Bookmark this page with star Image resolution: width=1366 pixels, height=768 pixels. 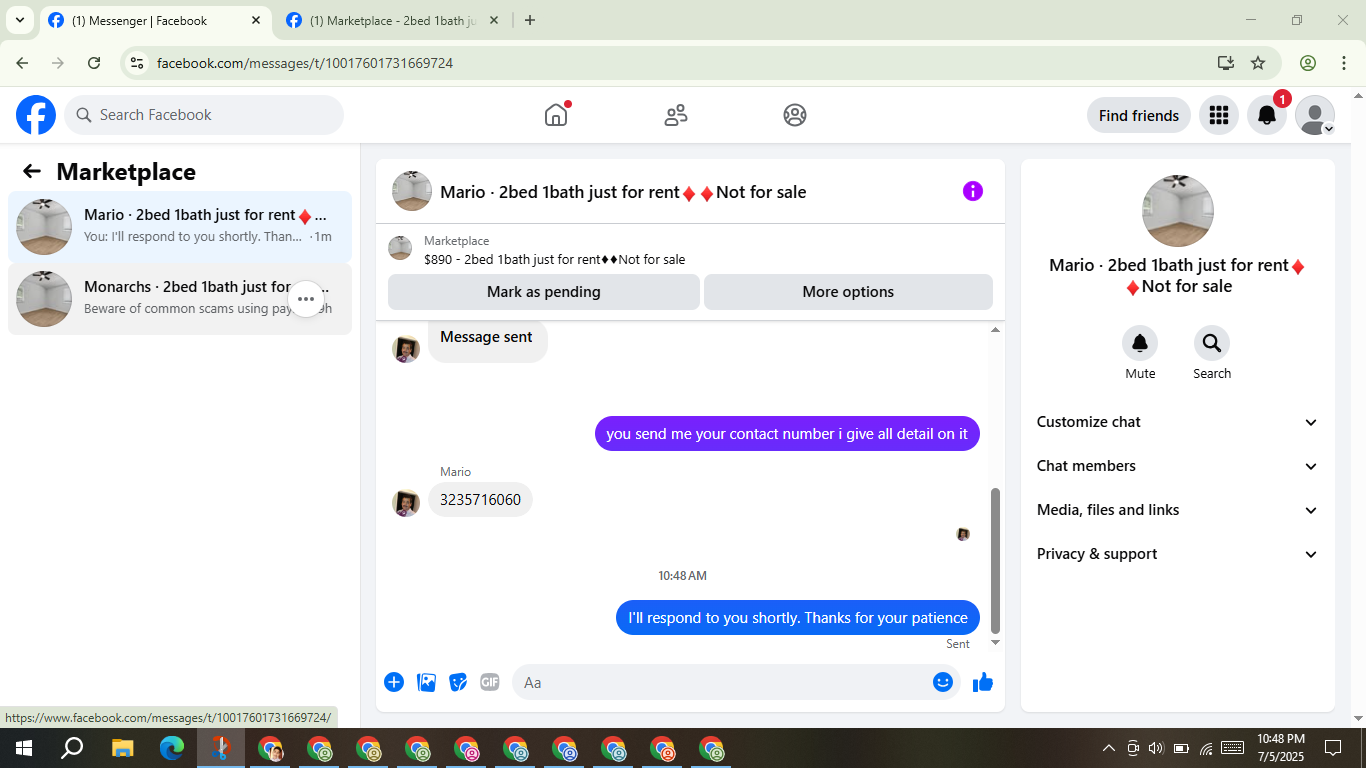click(1258, 63)
